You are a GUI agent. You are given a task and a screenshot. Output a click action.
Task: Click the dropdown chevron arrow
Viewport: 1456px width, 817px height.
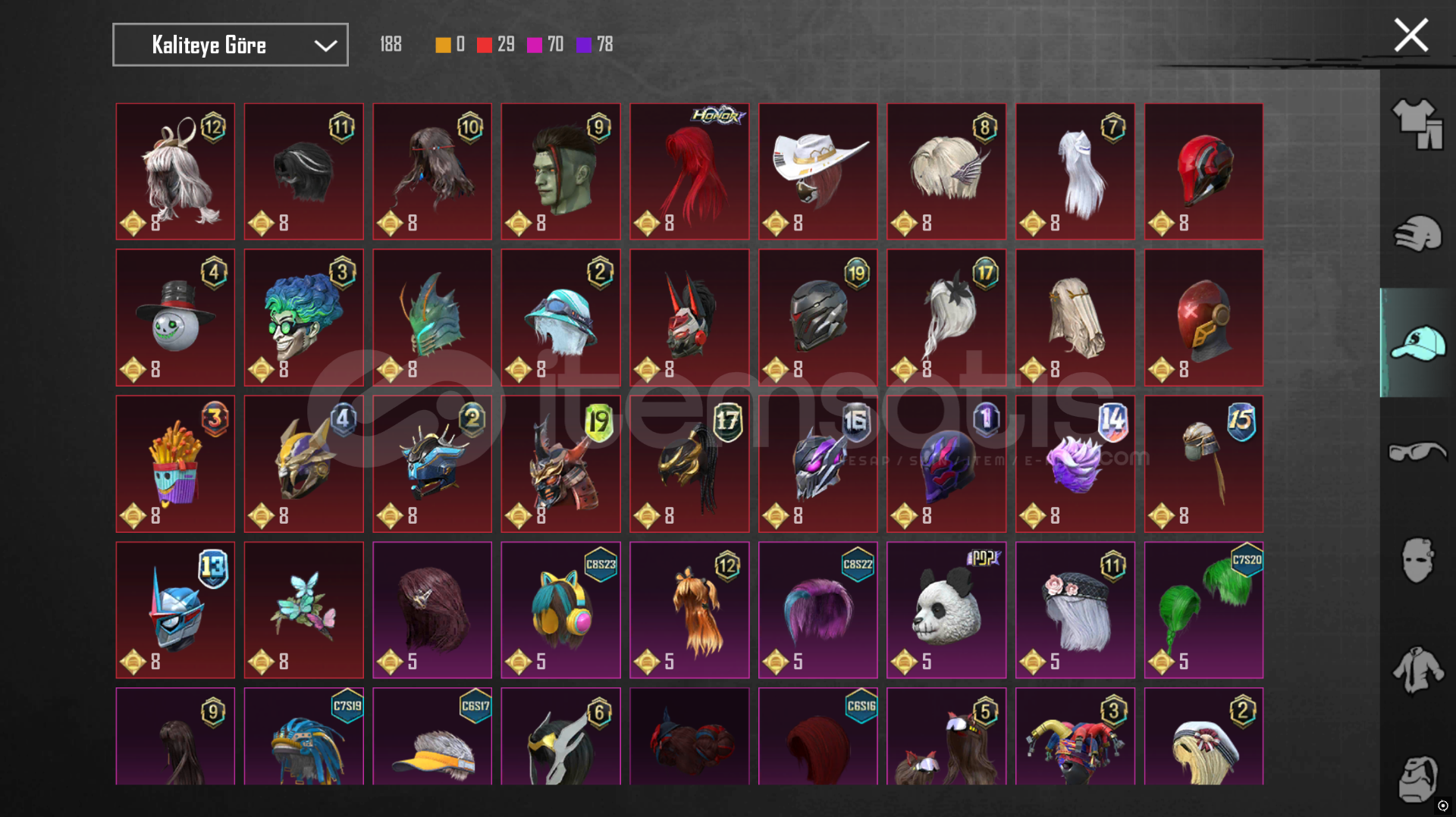326,45
